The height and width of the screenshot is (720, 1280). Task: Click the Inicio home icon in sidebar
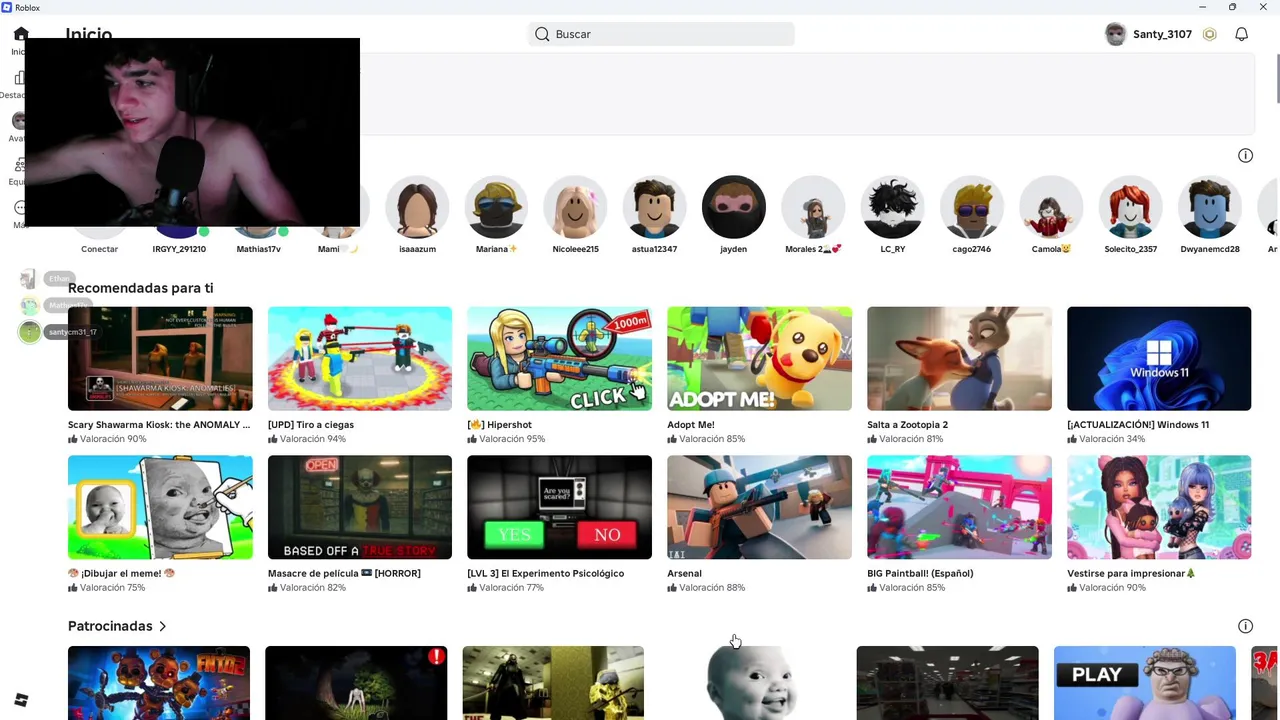[20, 34]
